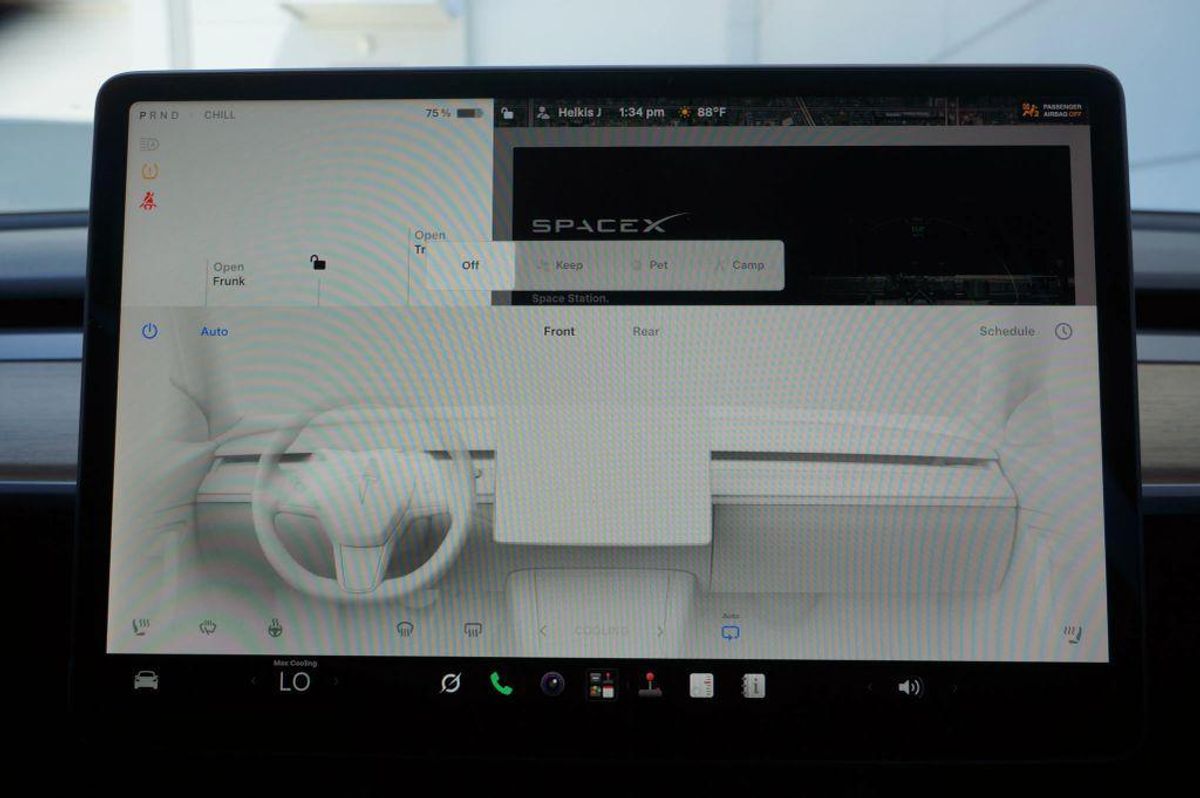Tap the LO temperature setting
Image resolution: width=1200 pixels, height=798 pixels.
point(294,682)
